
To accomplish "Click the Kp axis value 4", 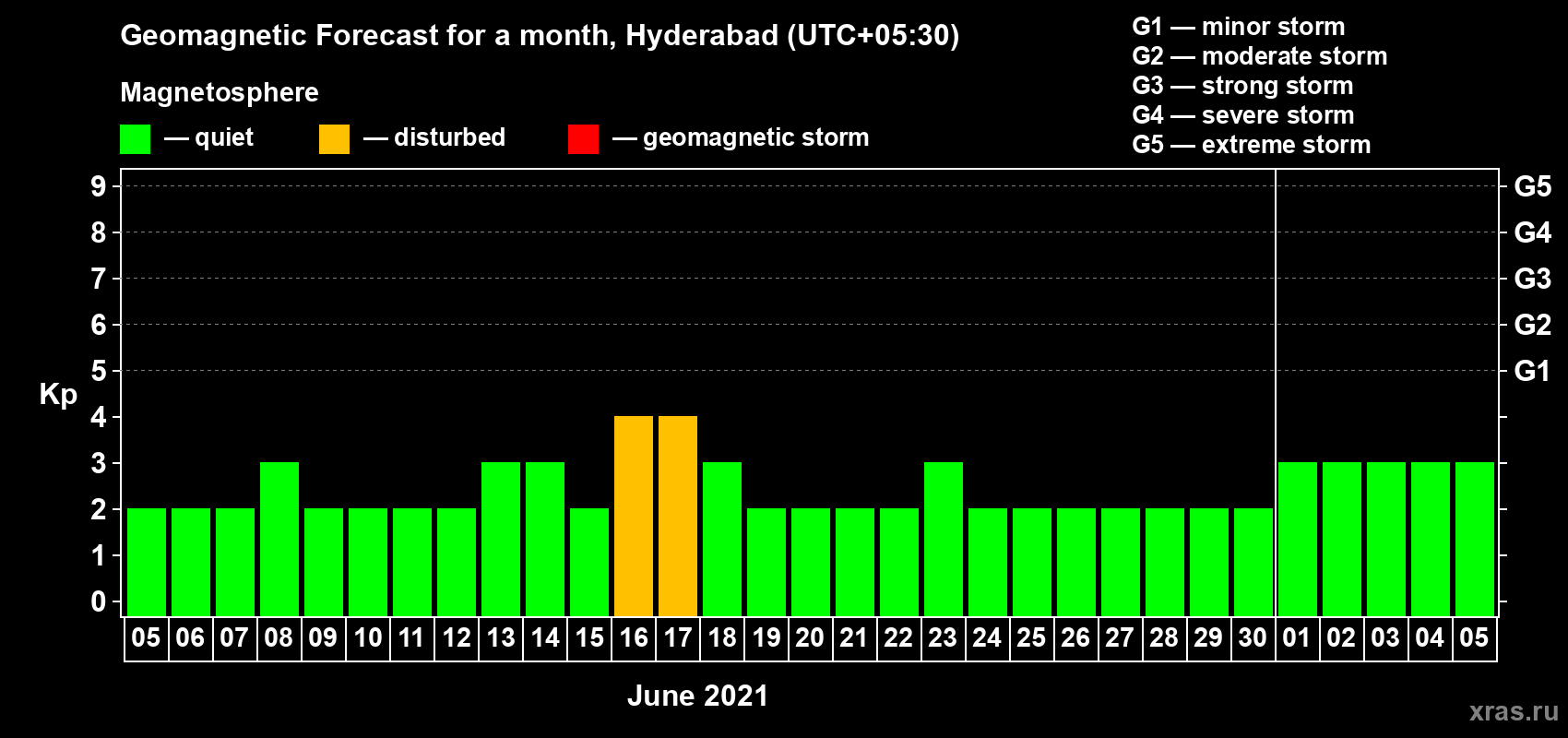I will click(x=99, y=417).
